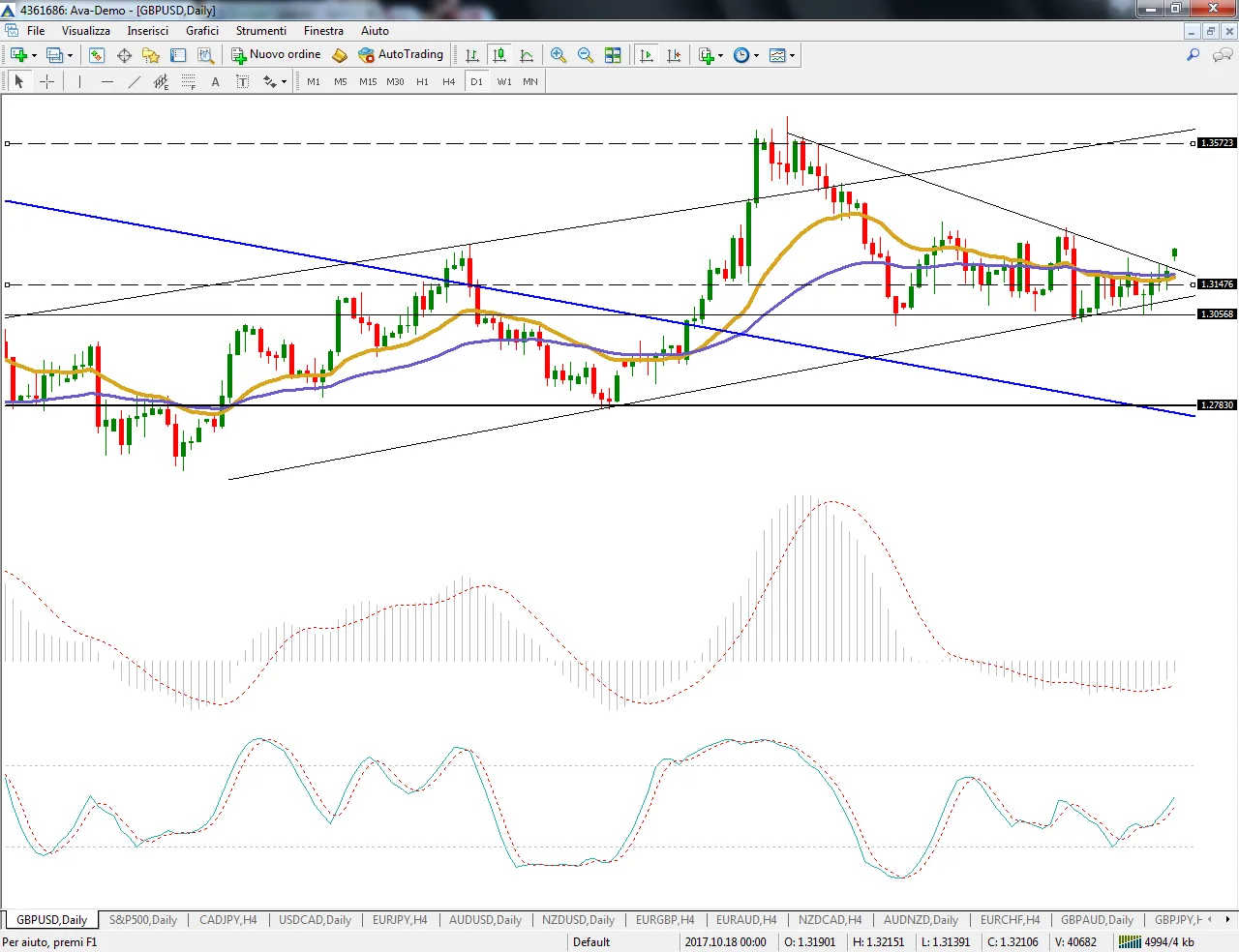Open the Visualizza menu
This screenshot has width=1239, height=952.
tap(86, 31)
